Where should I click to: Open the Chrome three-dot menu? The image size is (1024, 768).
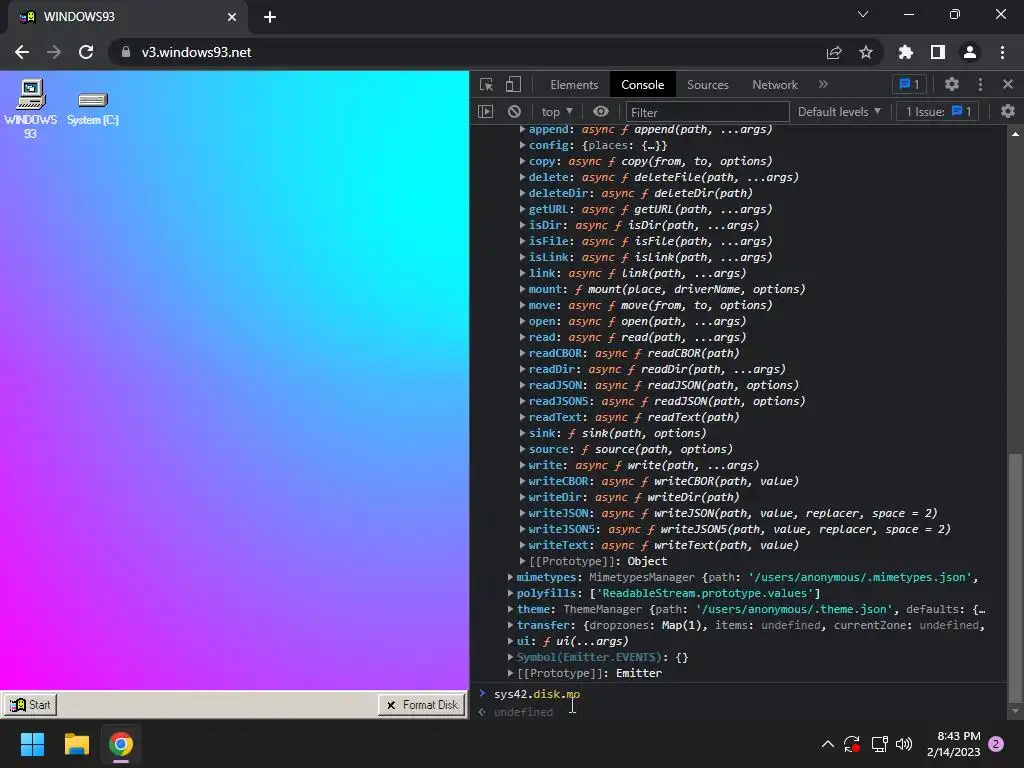coord(1002,52)
